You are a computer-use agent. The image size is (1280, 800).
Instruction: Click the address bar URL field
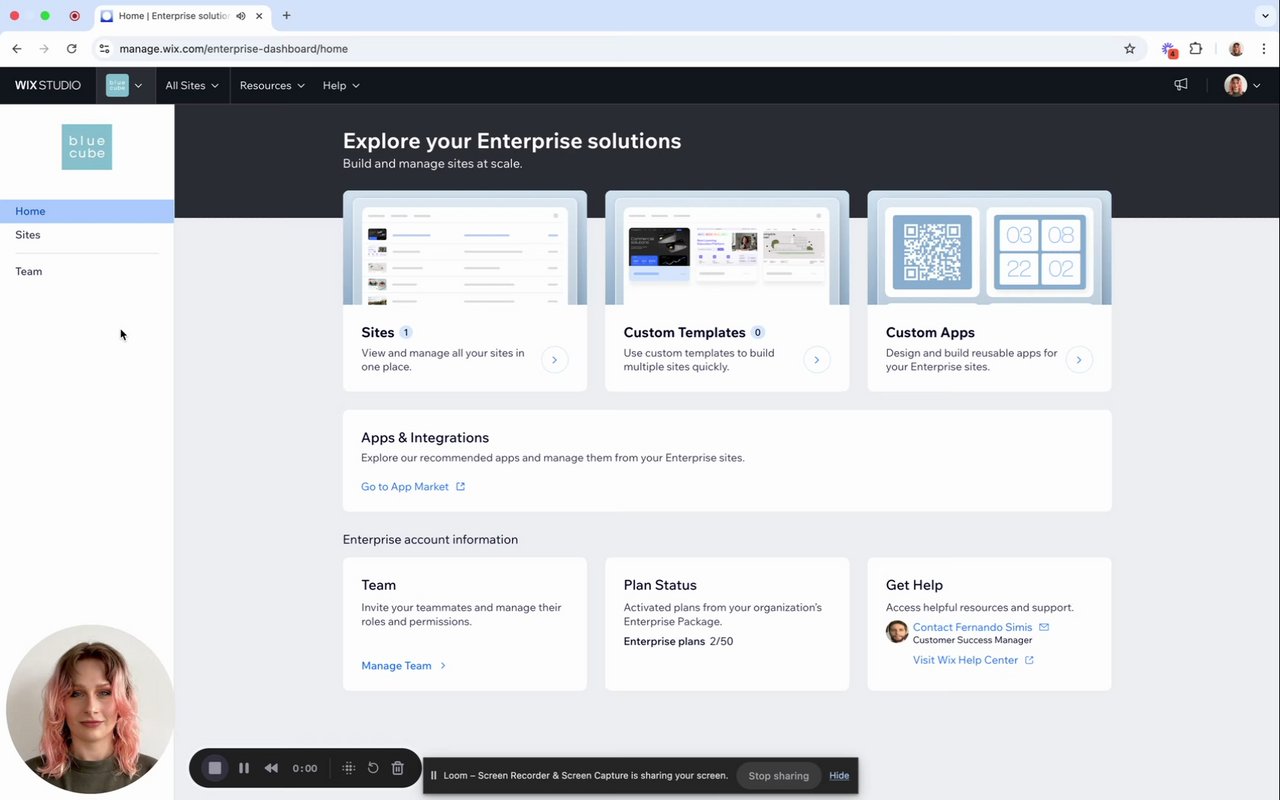coord(618,48)
